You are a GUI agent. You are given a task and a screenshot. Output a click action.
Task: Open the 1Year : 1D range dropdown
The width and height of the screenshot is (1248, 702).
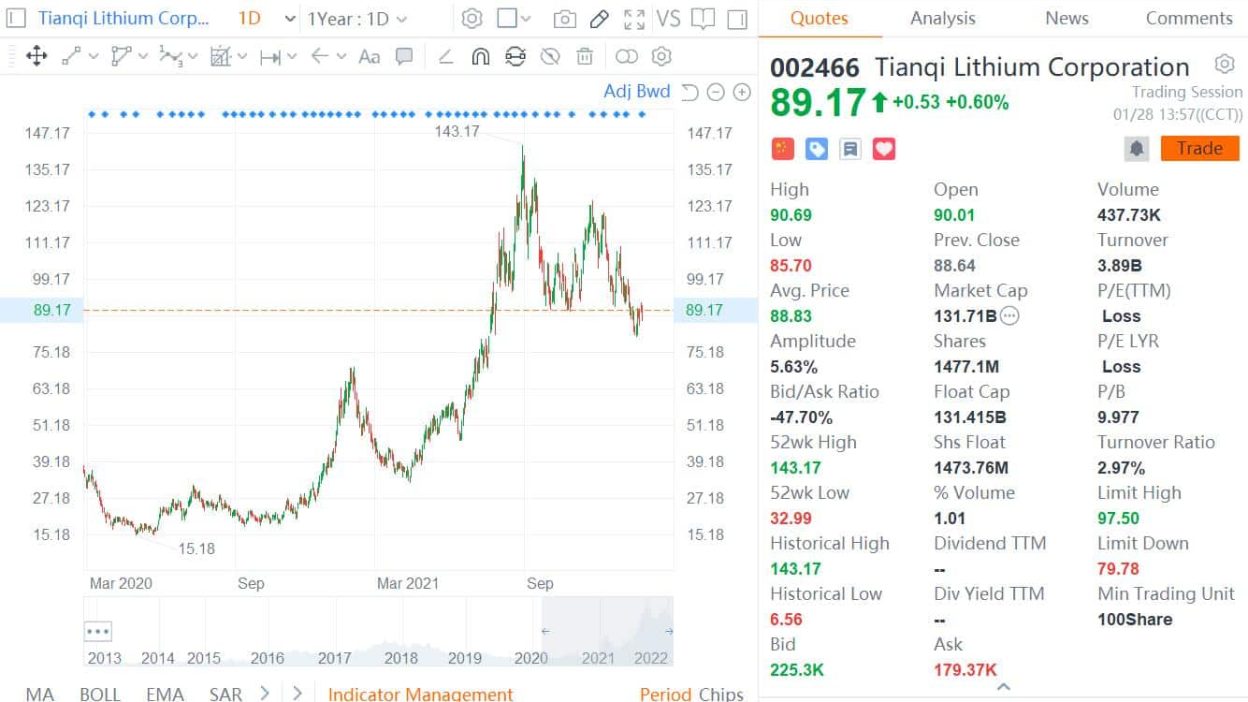[357, 19]
